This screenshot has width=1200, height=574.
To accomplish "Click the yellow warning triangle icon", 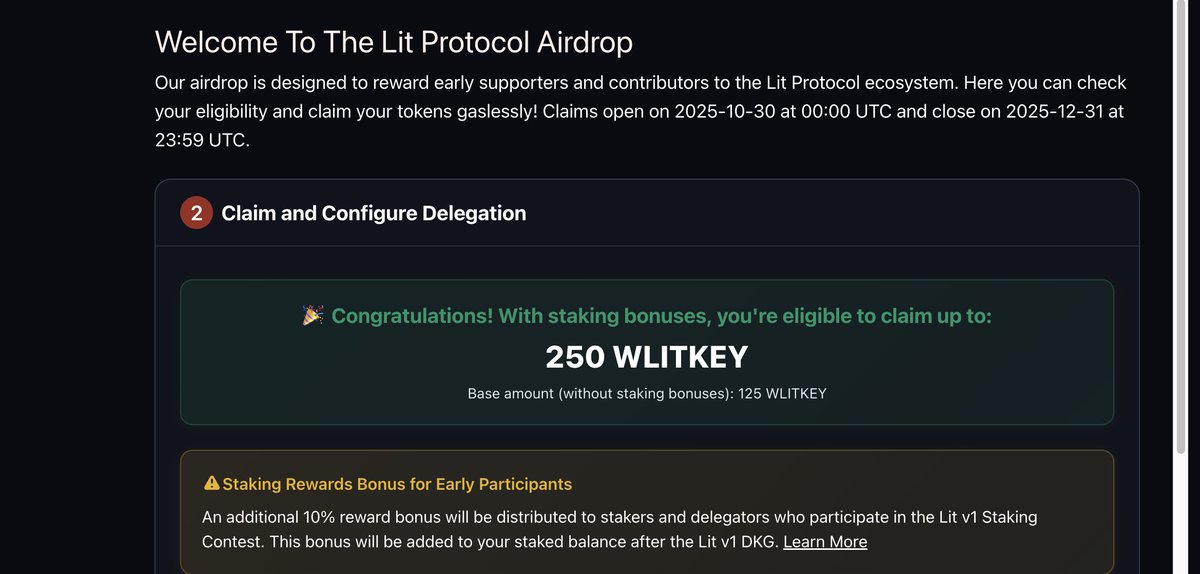I will pos(211,484).
